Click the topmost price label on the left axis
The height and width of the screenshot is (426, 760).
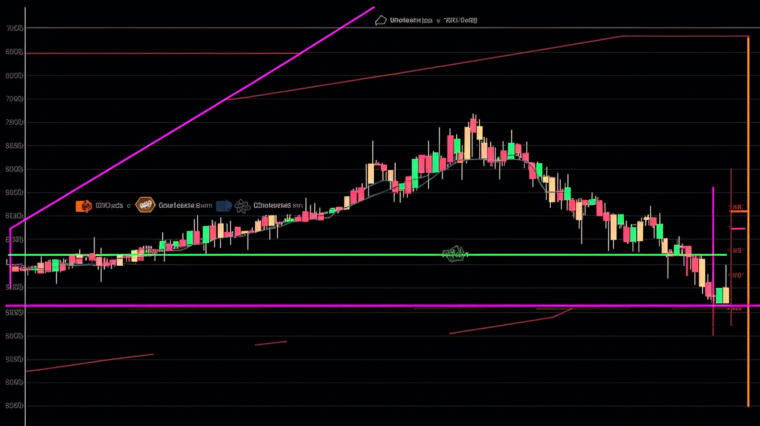[14, 29]
